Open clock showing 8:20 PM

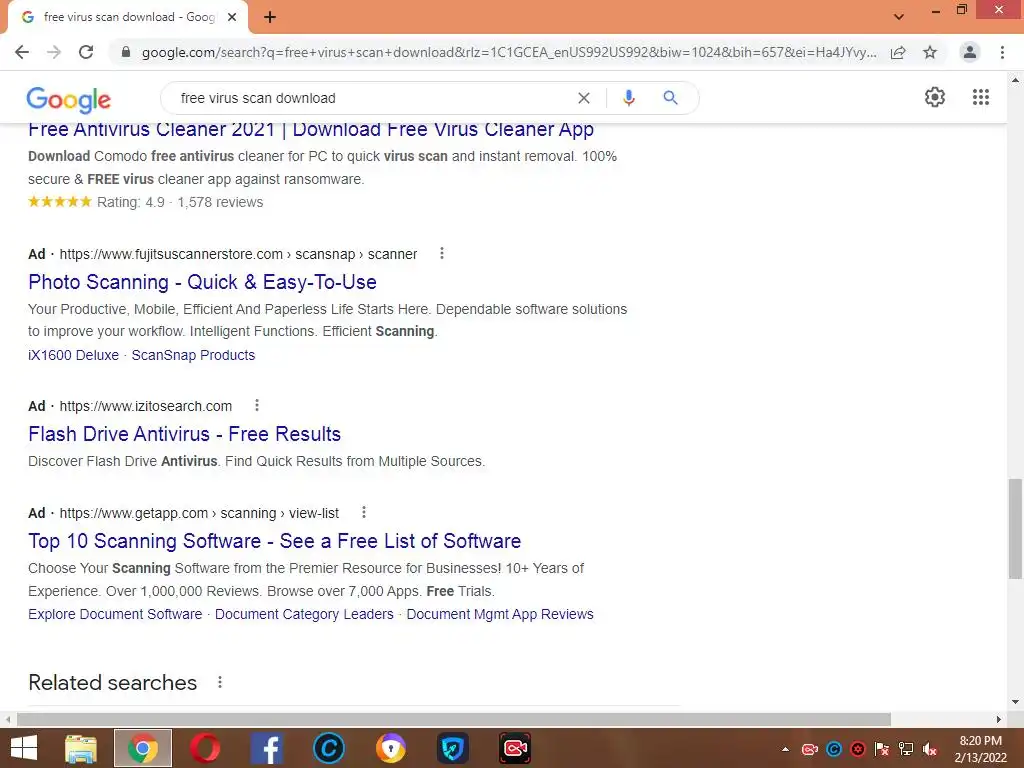pyautogui.click(x=980, y=749)
